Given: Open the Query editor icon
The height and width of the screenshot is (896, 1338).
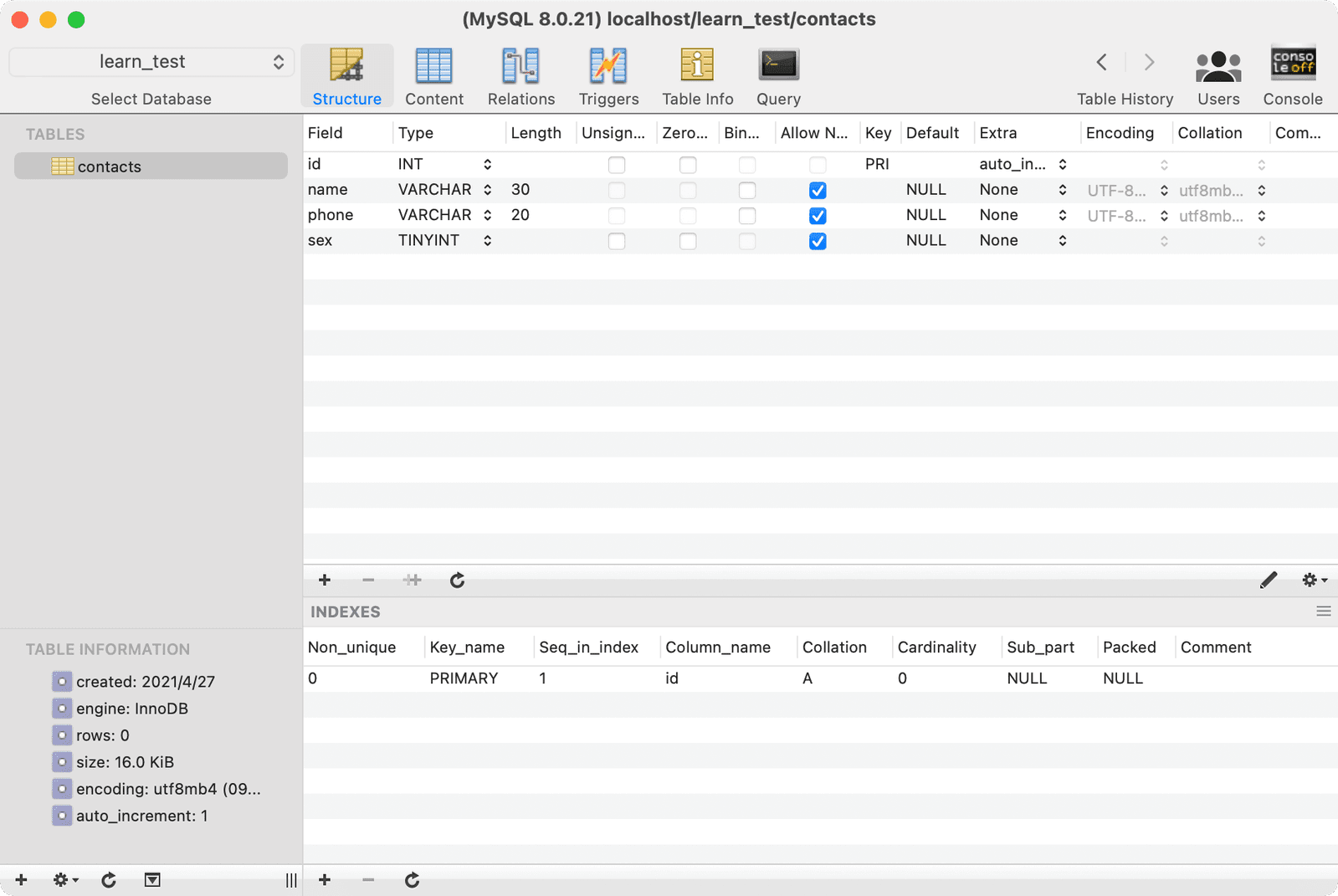Looking at the screenshot, I should [778, 66].
